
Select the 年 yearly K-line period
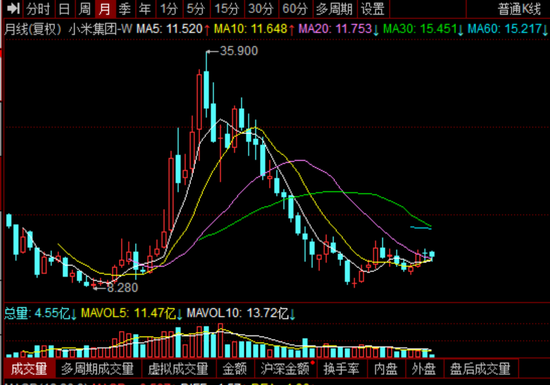coord(145,8)
